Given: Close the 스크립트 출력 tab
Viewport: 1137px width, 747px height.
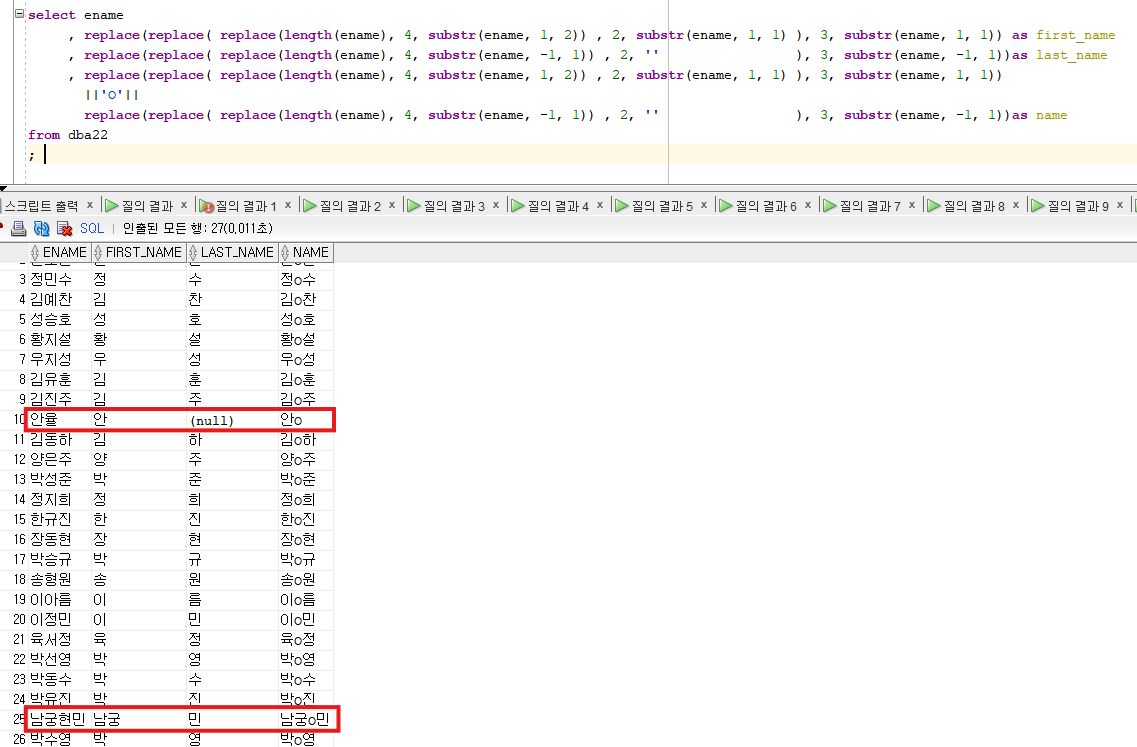Looking at the screenshot, I should point(90,205).
